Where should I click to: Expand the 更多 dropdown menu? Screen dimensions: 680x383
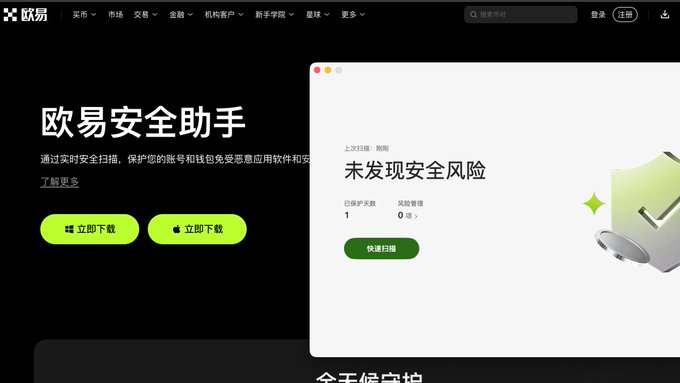(353, 14)
